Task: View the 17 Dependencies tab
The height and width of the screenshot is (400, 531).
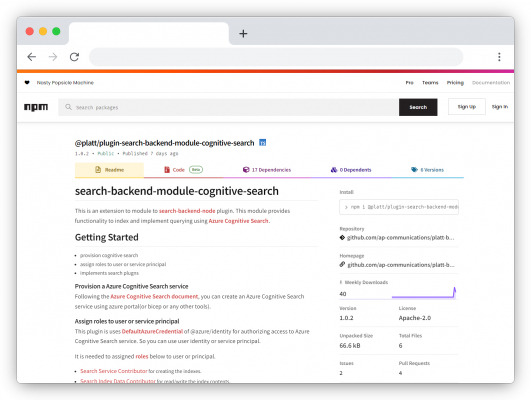Action: tap(267, 170)
